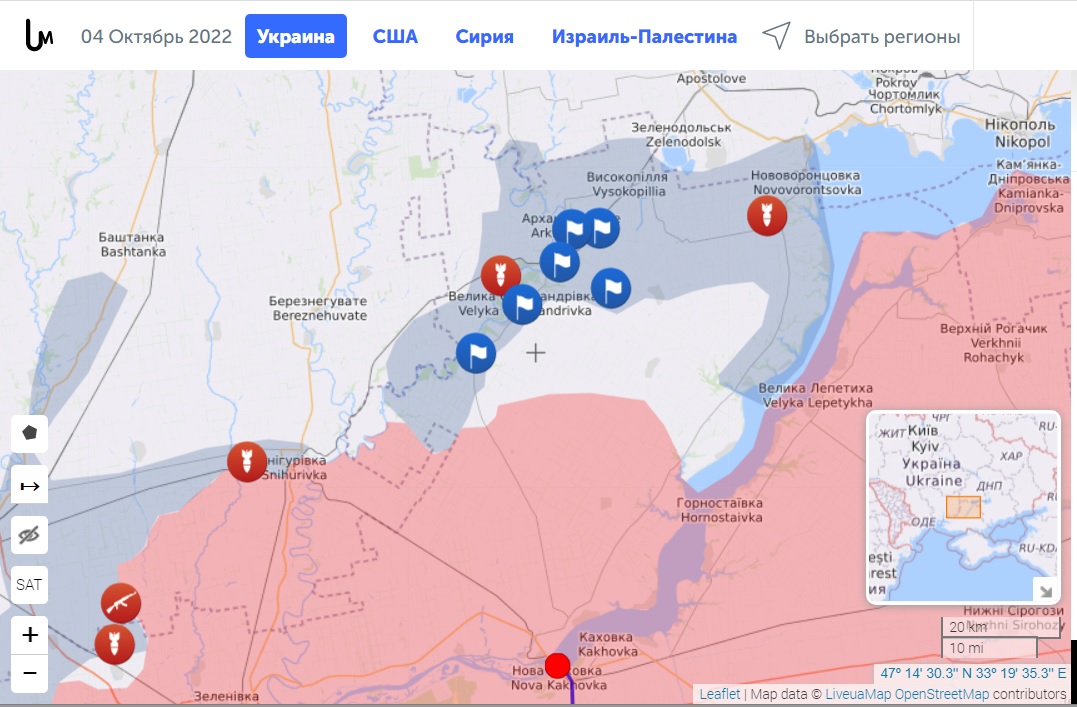Click the Ukraine overview minimap
Viewport: 1077px width, 707px height.
tap(964, 507)
